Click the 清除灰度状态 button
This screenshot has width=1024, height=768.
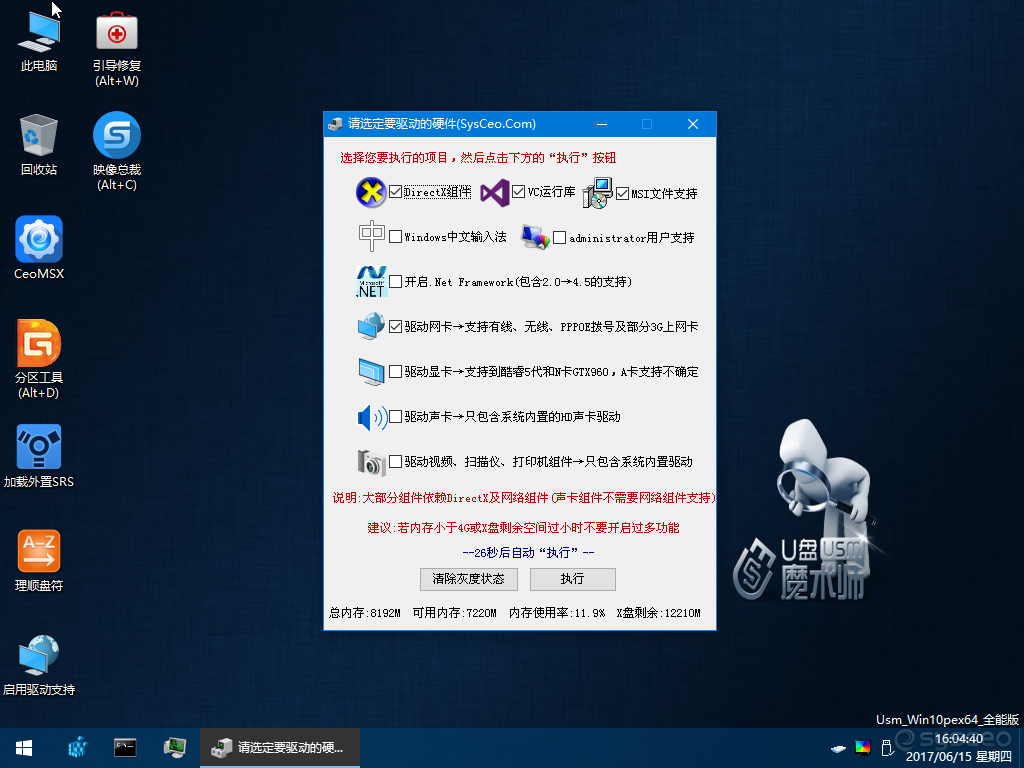(468, 579)
